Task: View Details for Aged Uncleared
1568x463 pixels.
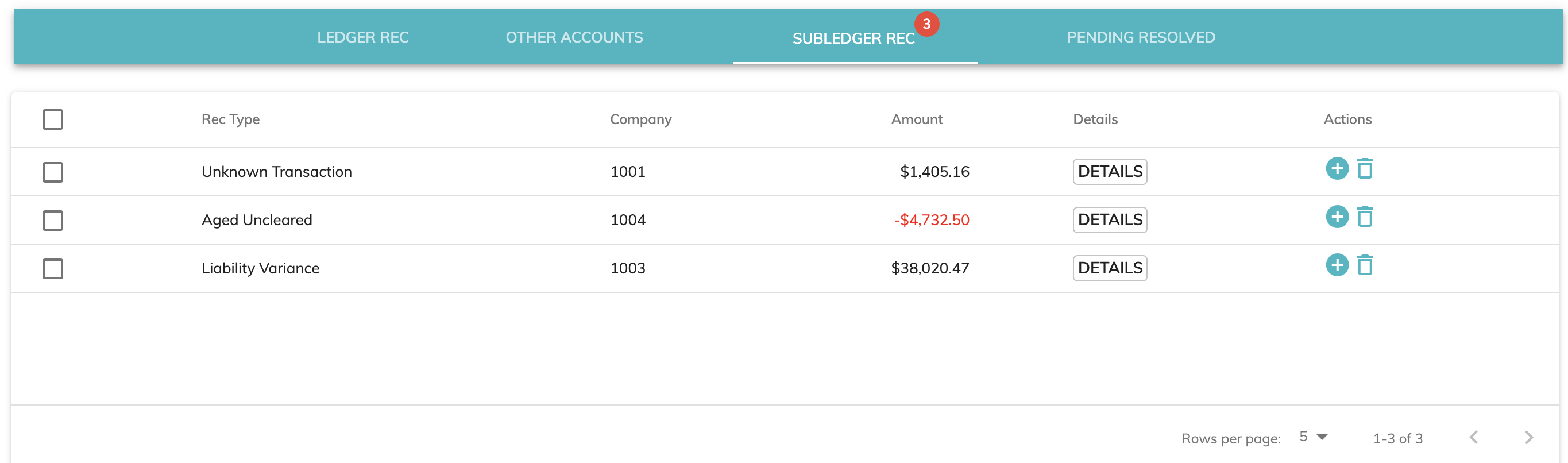Action: [1110, 219]
